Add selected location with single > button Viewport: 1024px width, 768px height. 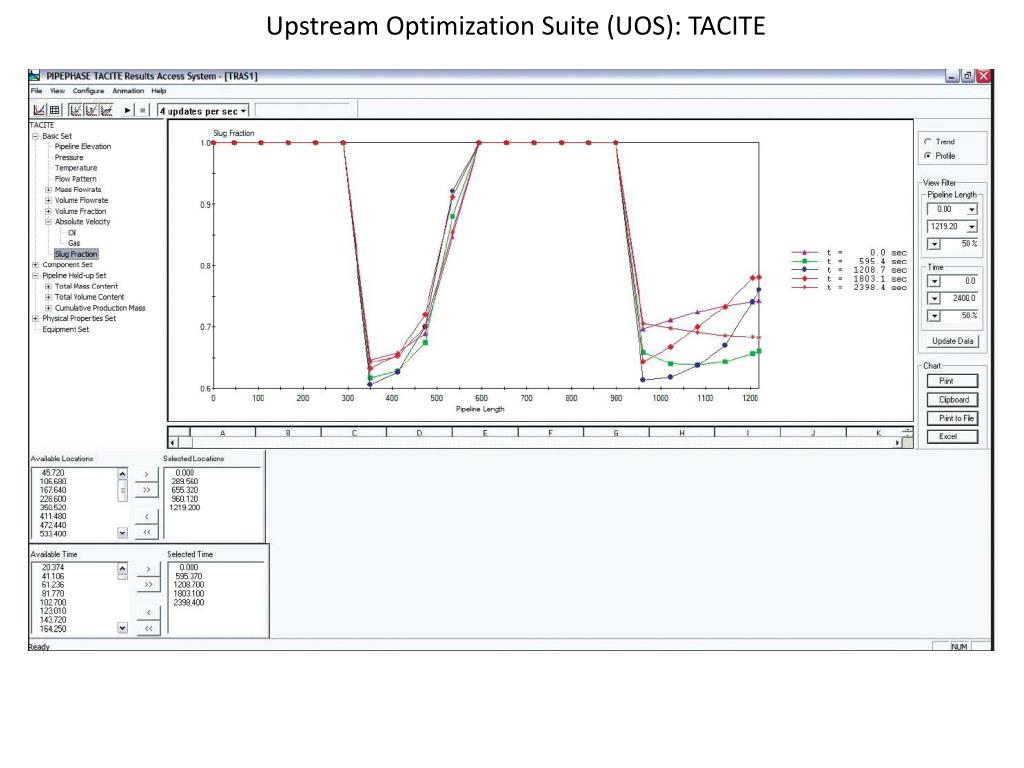coord(146,475)
